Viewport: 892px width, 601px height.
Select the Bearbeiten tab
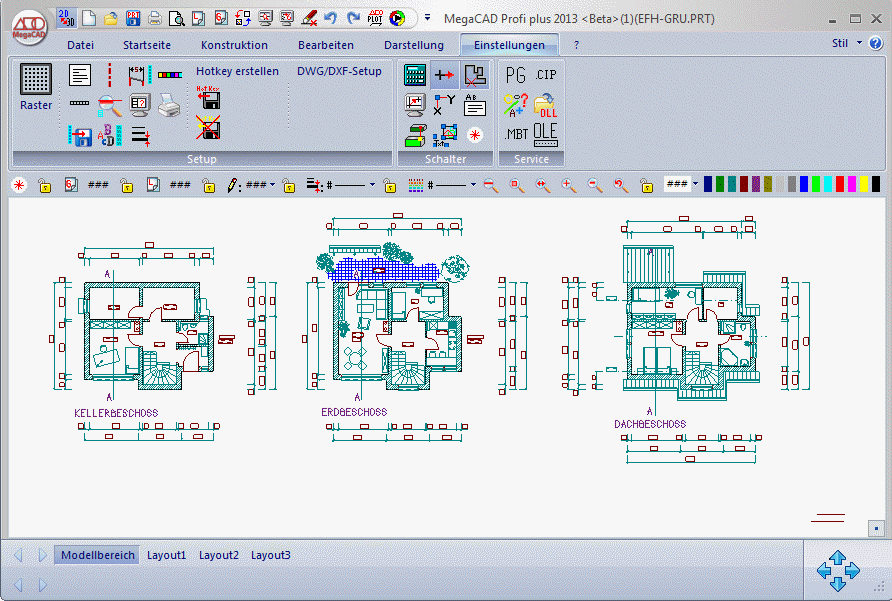326,45
